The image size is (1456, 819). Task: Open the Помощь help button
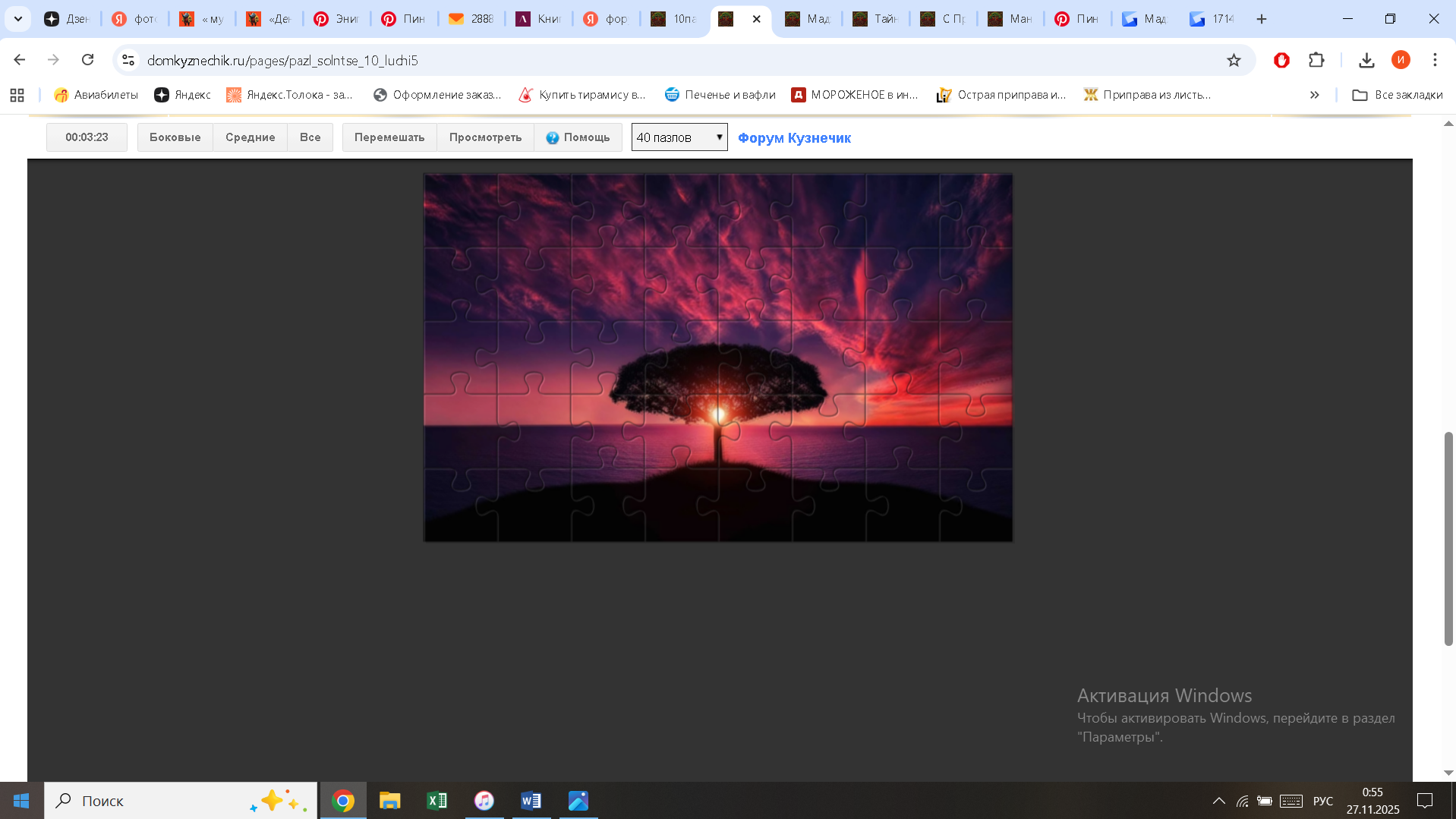pos(578,137)
